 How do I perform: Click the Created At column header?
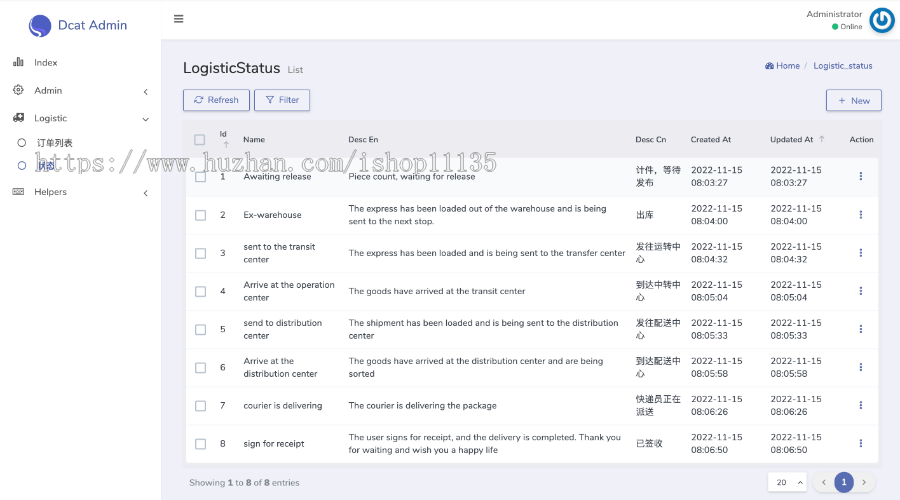711,139
